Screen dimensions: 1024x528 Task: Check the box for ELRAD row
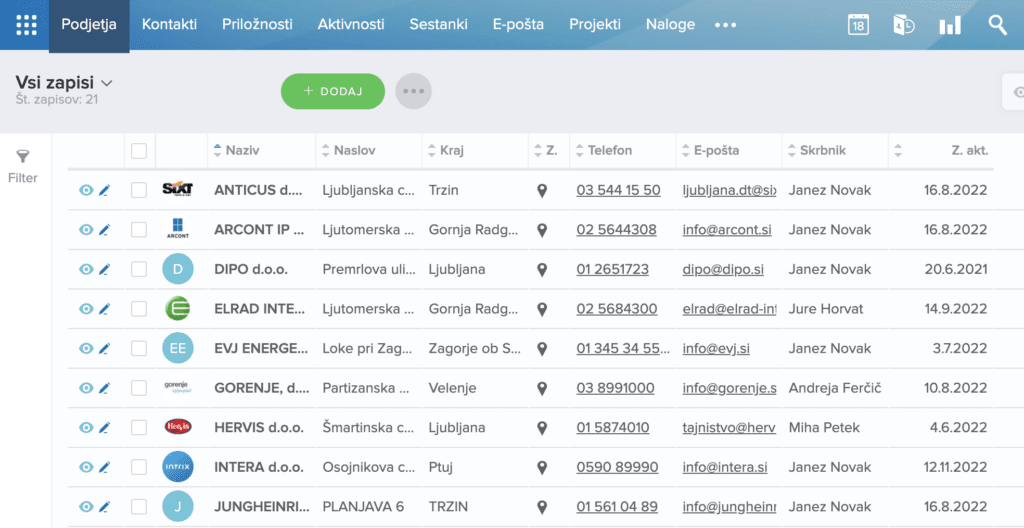(139, 309)
